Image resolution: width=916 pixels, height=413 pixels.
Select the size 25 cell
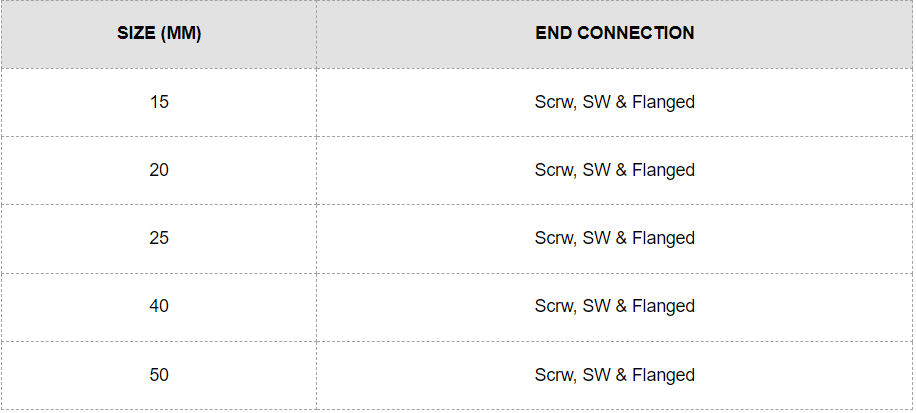159,238
